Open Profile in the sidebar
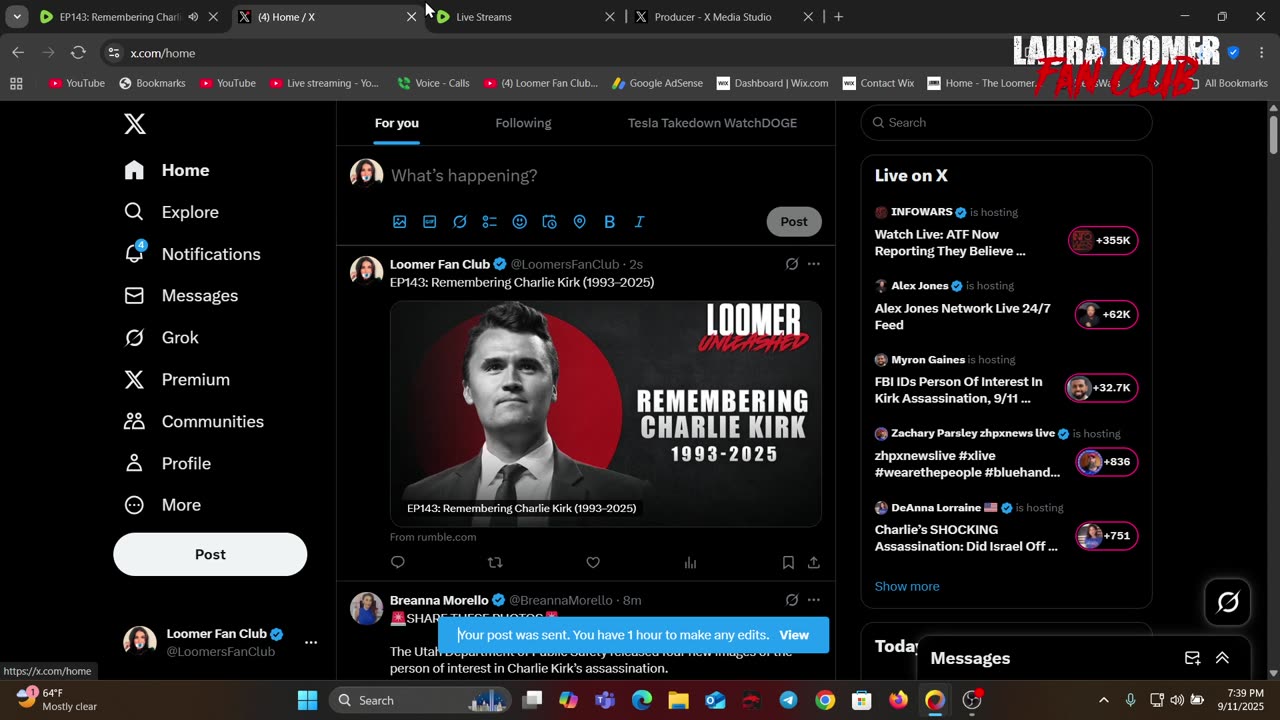 point(167,464)
